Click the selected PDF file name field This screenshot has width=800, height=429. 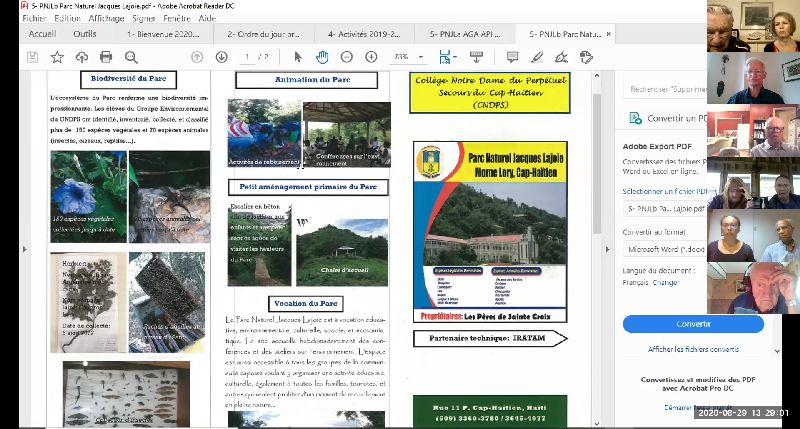coord(665,209)
